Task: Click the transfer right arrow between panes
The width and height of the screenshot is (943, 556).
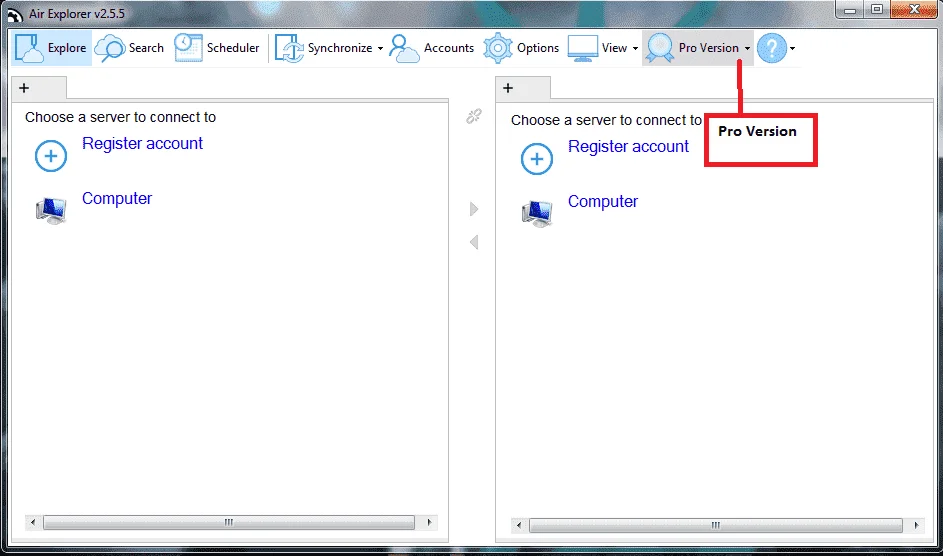Action: coord(474,209)
